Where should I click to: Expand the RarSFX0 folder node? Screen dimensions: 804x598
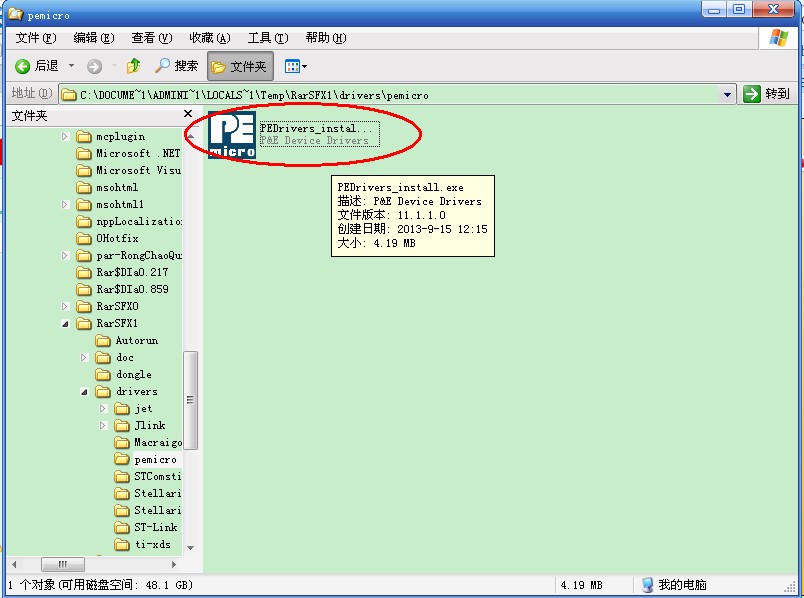(x=65, y=306)
